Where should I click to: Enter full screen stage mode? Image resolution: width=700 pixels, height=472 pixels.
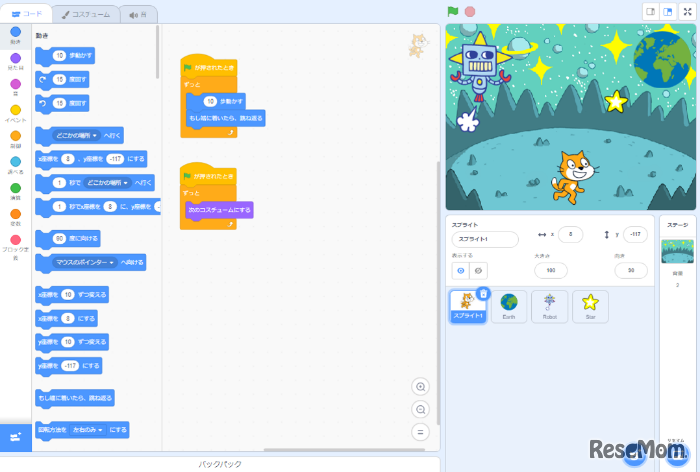(688, 12)
